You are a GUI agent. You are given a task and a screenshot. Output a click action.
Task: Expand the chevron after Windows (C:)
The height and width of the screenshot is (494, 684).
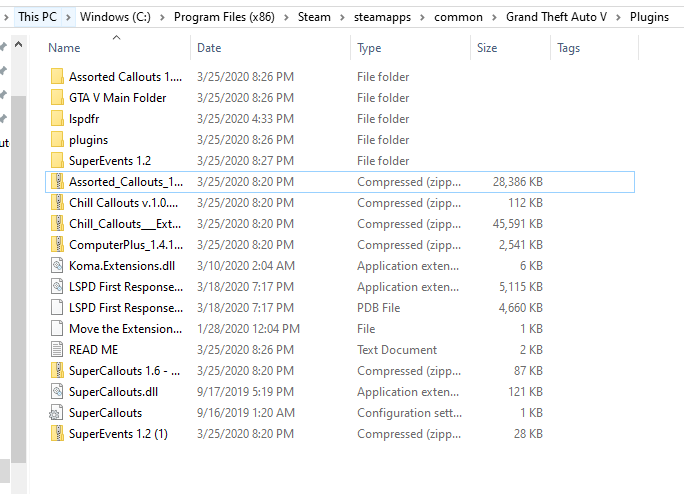tap(162, 17)
